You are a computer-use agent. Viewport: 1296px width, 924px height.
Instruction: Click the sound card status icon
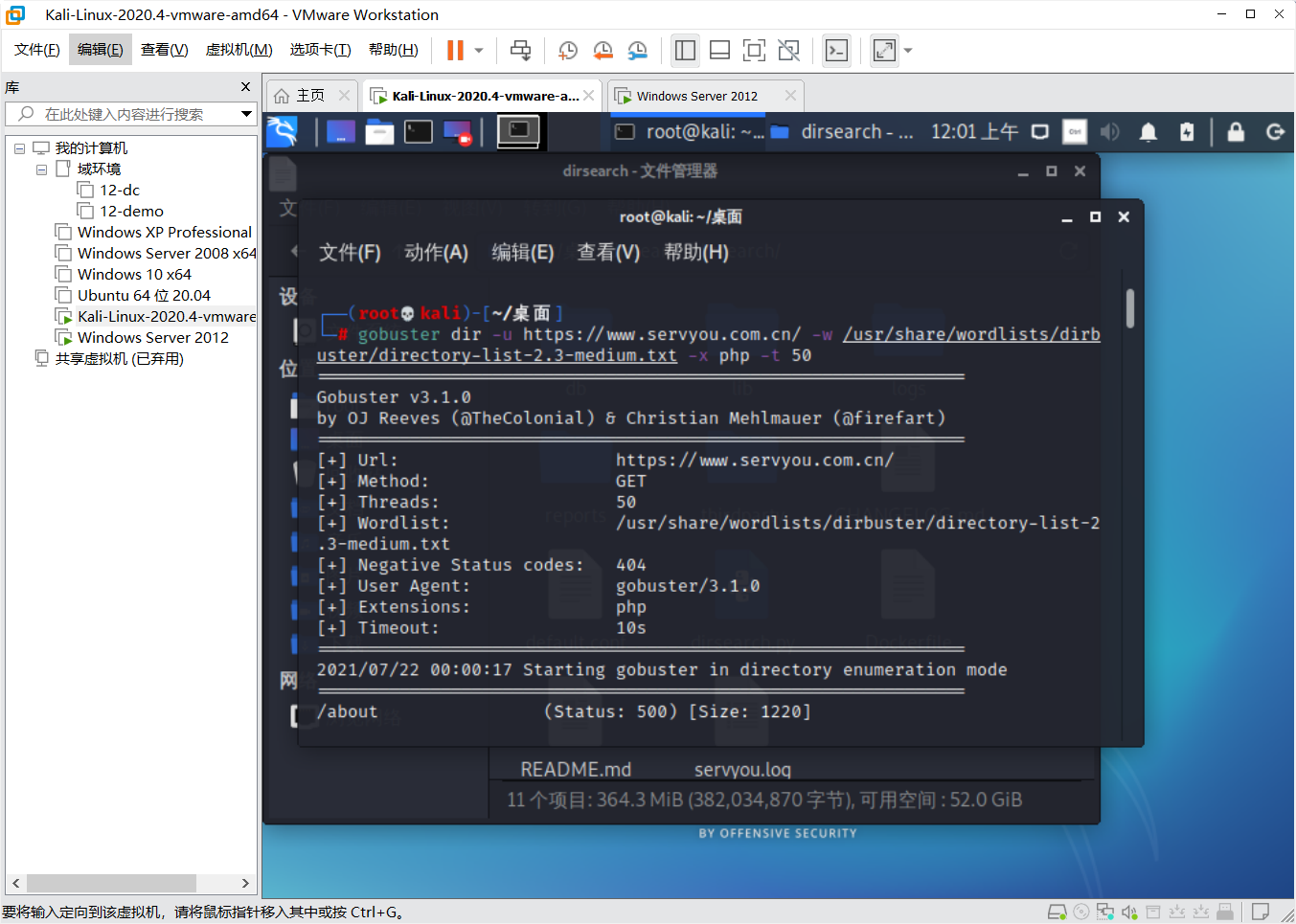click(1129, 912)
